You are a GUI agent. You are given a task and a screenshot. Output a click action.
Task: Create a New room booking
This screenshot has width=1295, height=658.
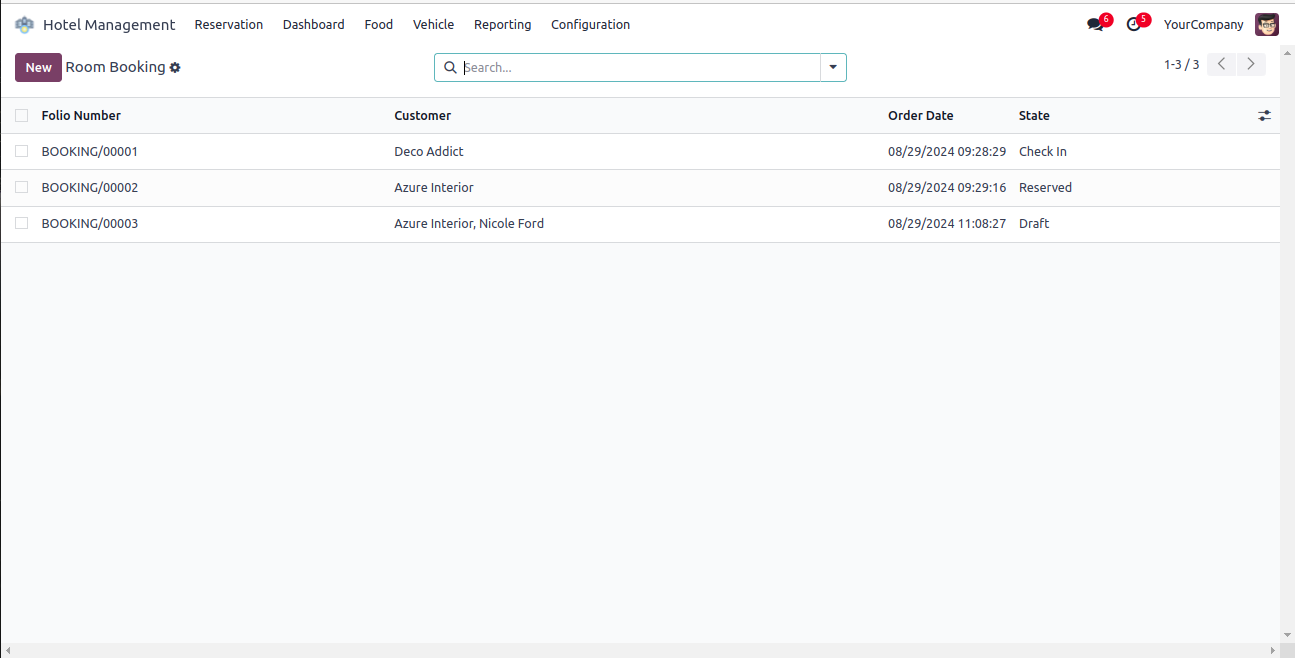point(38,68)
